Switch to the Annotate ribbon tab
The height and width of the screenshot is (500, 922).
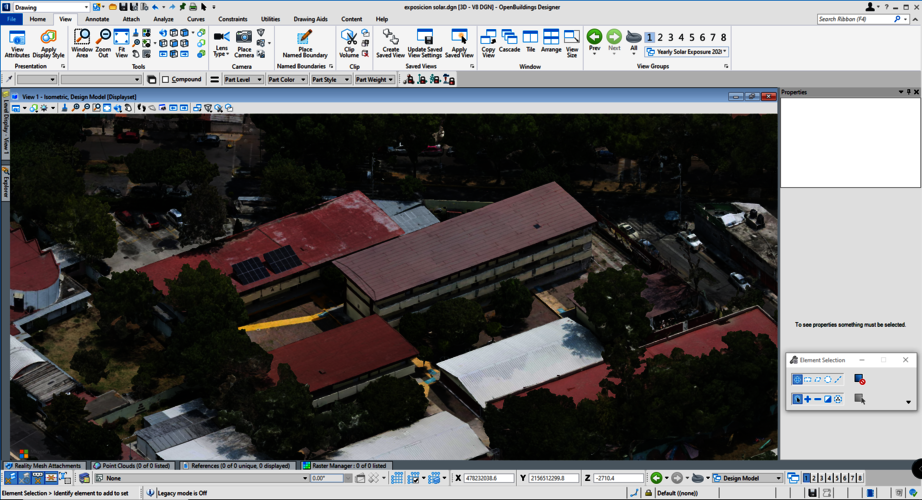point(97,19)
